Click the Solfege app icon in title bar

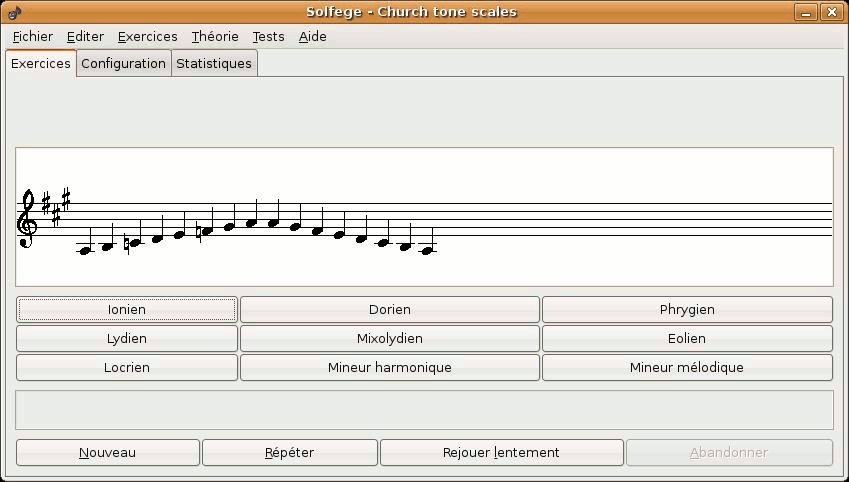click(x=15, y=12)
